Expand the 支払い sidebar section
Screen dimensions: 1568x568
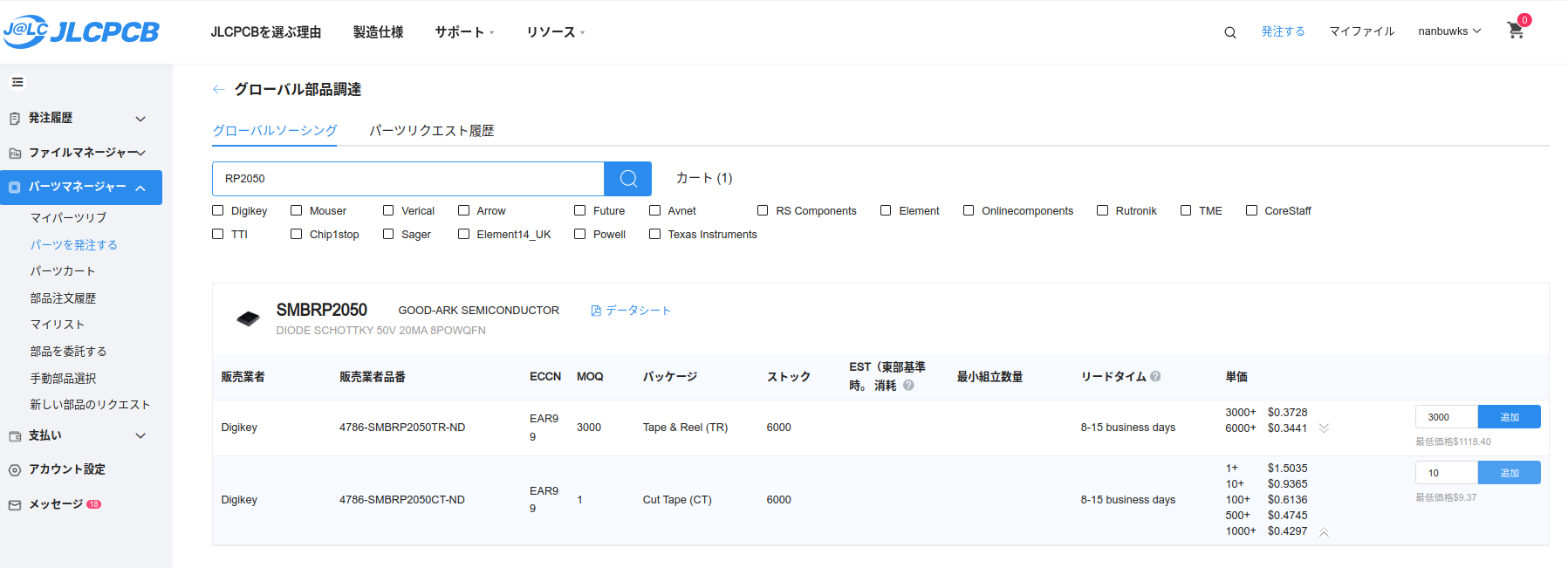tap(140, 435)
